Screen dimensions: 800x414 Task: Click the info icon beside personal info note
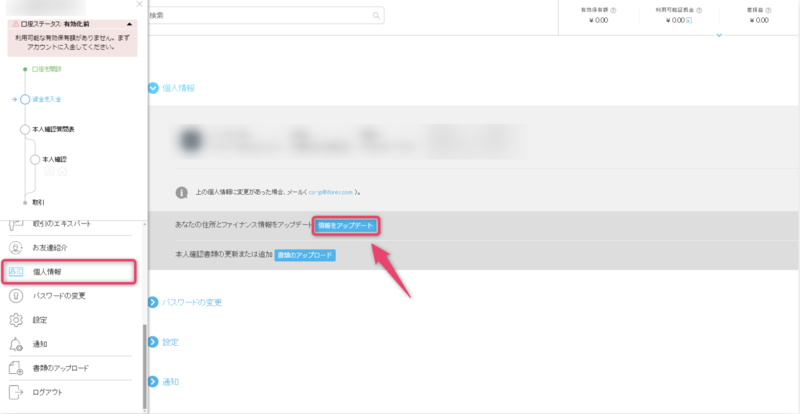point(181,192)
